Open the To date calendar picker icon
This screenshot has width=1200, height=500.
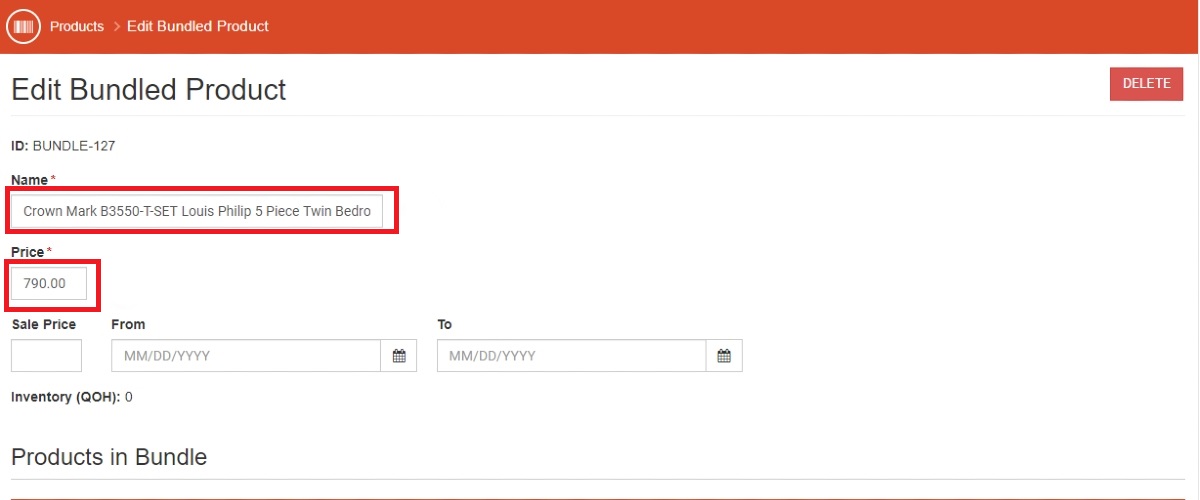point(724,356)
